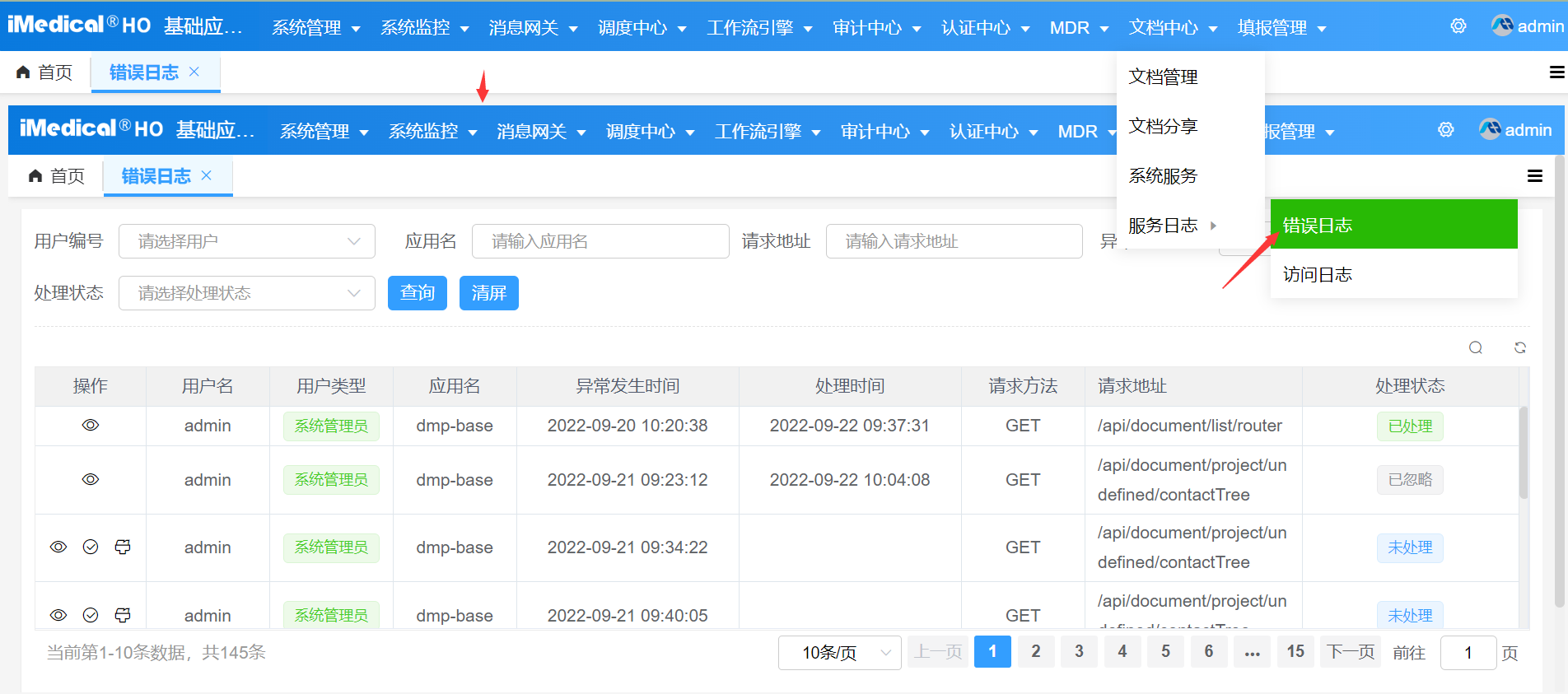Click the checkmark icon in the 09:40:05 row
The height and width of the screenshot is (694, 1568).
coord(91,615)
